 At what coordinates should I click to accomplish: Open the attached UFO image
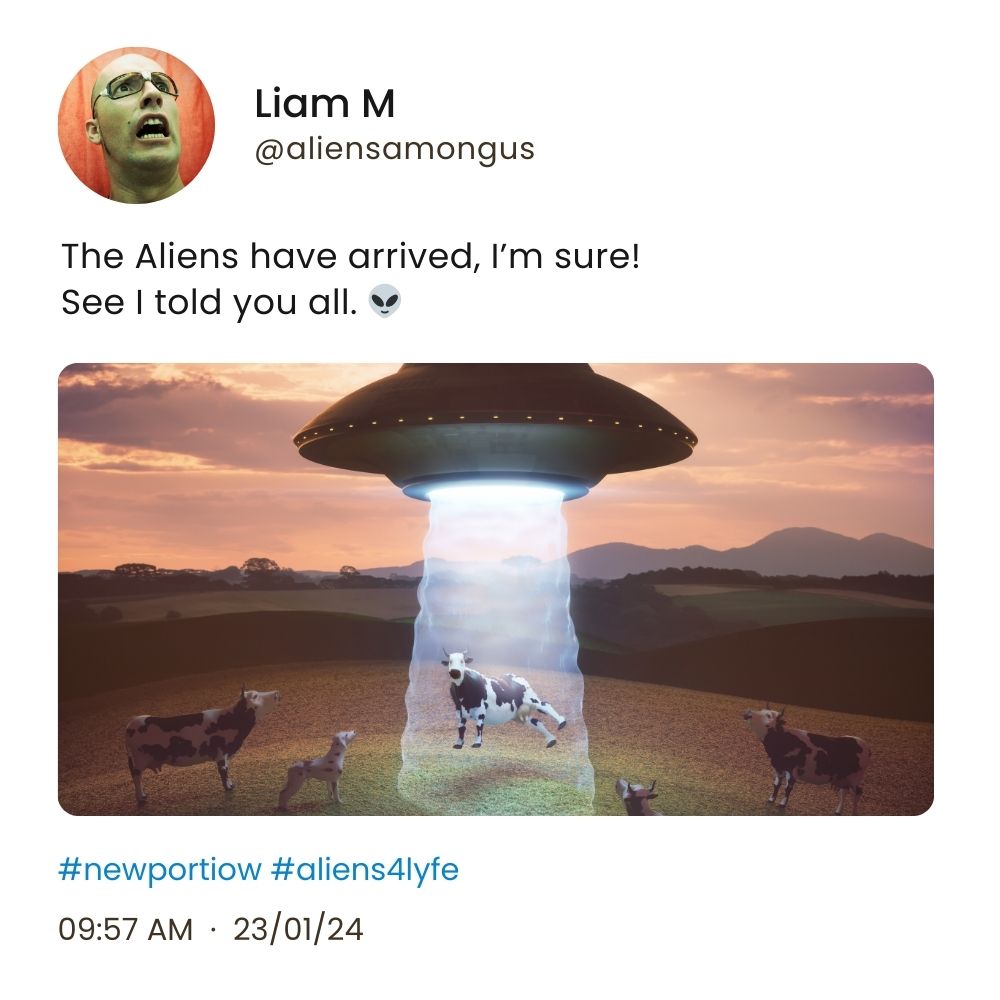pos(496,589)
